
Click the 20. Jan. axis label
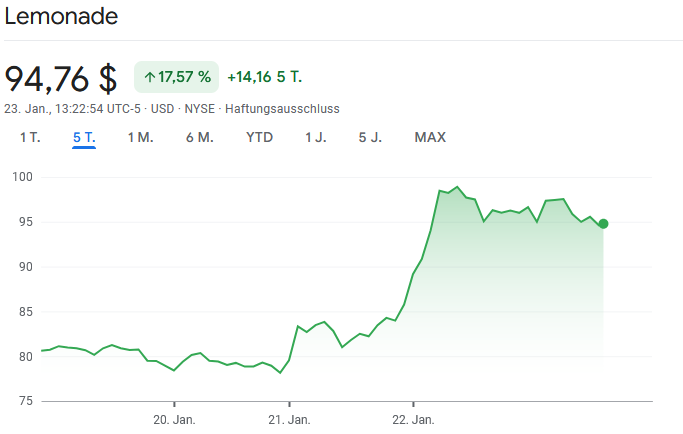click(174, 420)
